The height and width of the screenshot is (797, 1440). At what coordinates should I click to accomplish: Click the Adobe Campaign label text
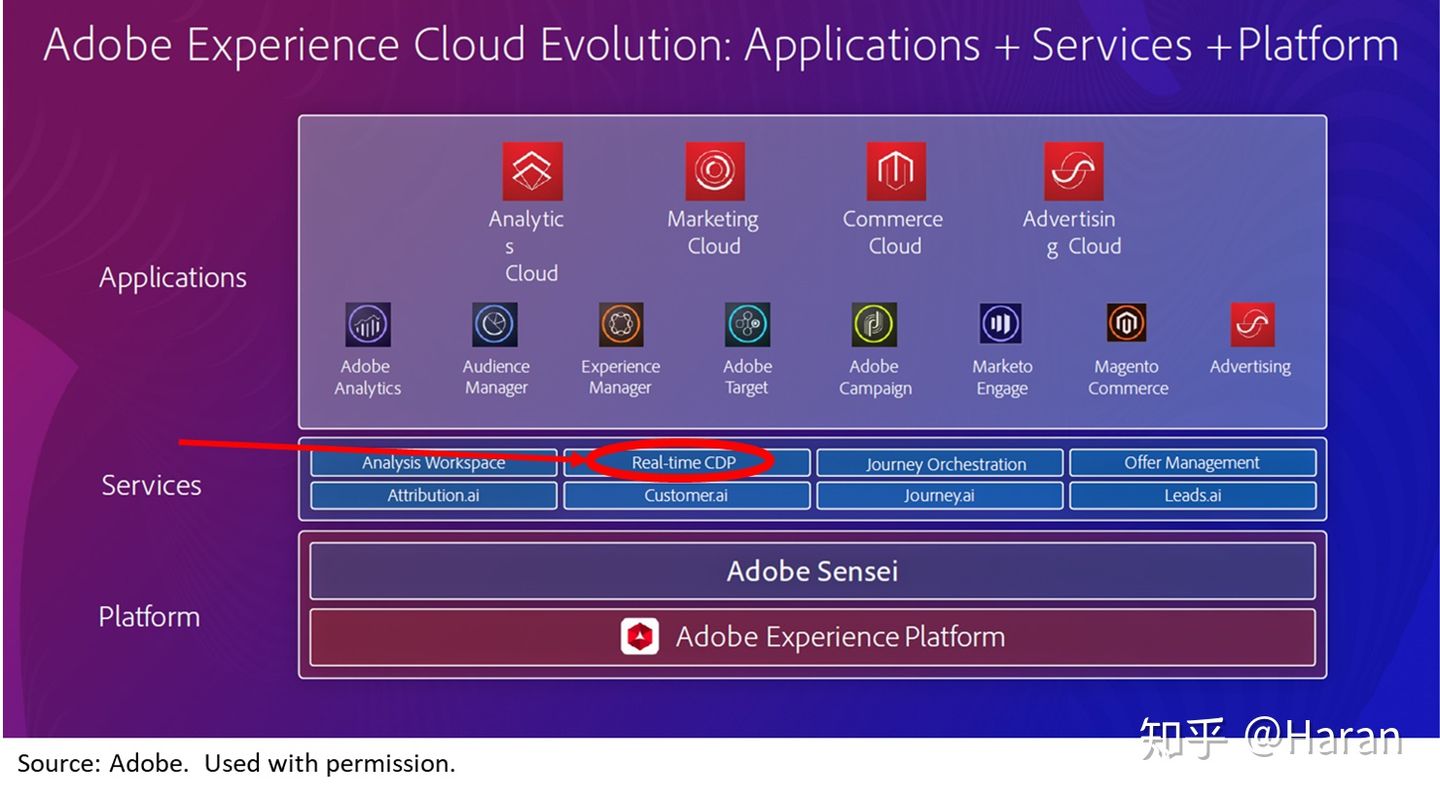pyautogui.click(x=875, y=377)
